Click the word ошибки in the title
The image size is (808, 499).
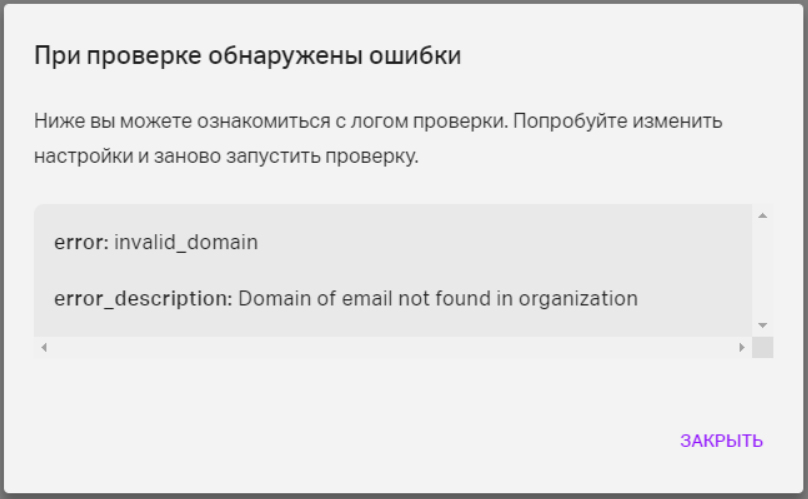click(x=415, y=56)
